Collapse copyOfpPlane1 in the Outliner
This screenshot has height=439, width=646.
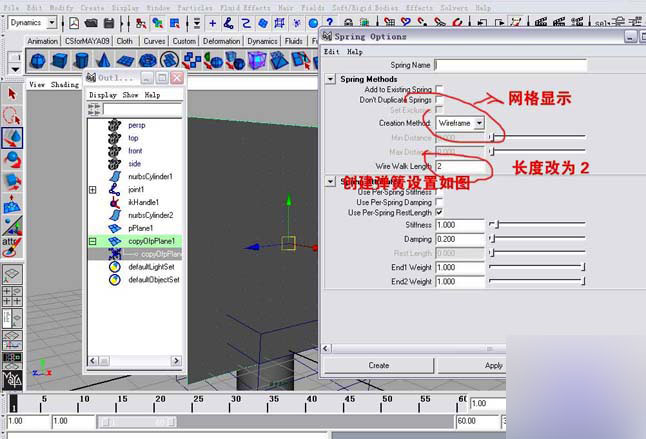(x=93, y=241)
